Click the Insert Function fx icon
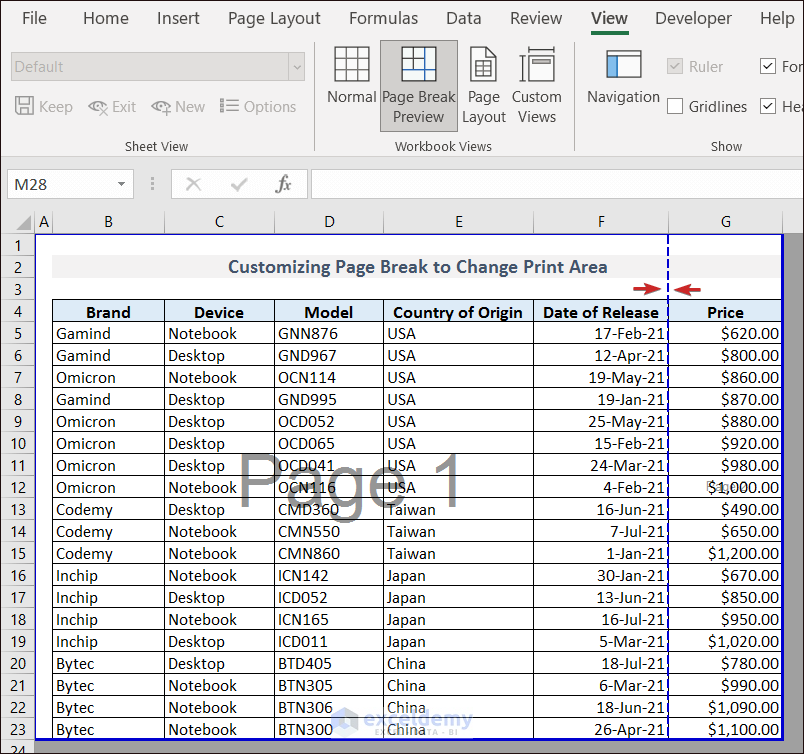The height and width of the screenshot is (754, 804). pos(284,184)
